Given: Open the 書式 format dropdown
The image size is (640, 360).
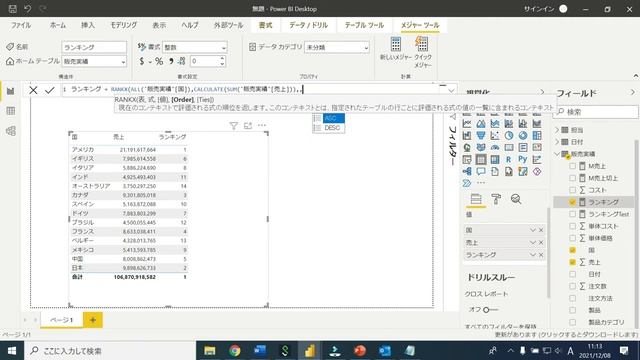Looking at the screenshot, I should [x=195, y=47].
